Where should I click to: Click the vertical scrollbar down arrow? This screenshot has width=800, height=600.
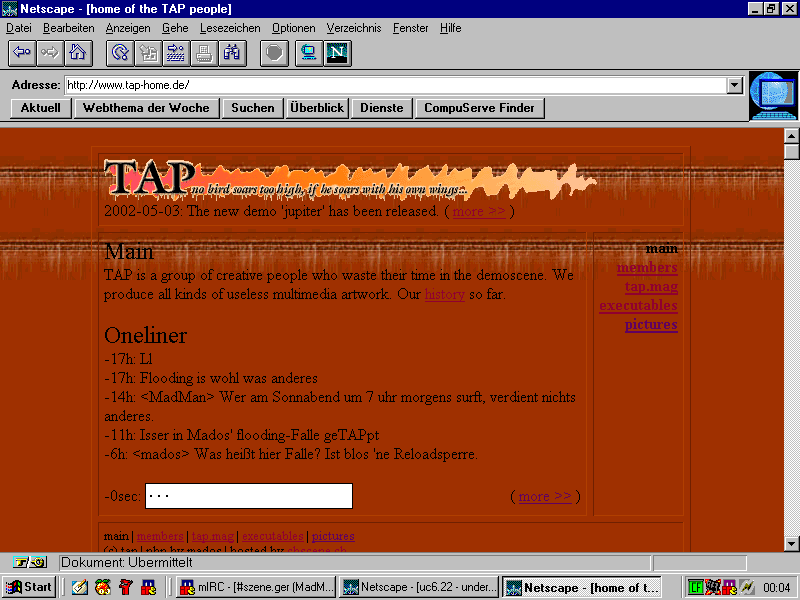(x=791, y=543)
